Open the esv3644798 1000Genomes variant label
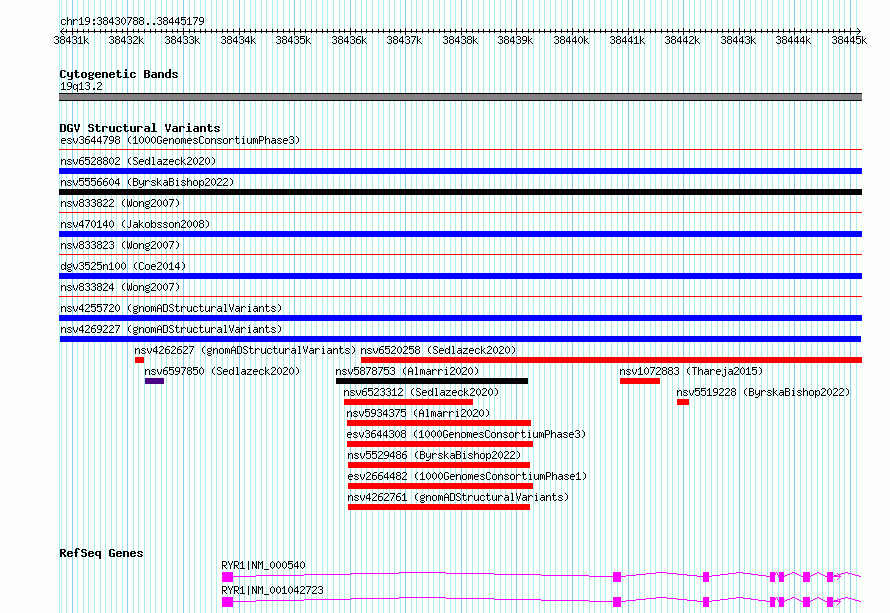890x613 pixels. click(180, 140)
